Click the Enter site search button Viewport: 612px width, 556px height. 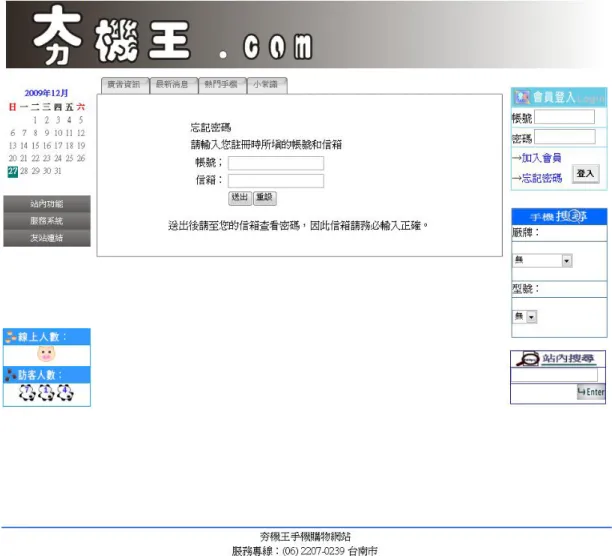coord(591,392)
